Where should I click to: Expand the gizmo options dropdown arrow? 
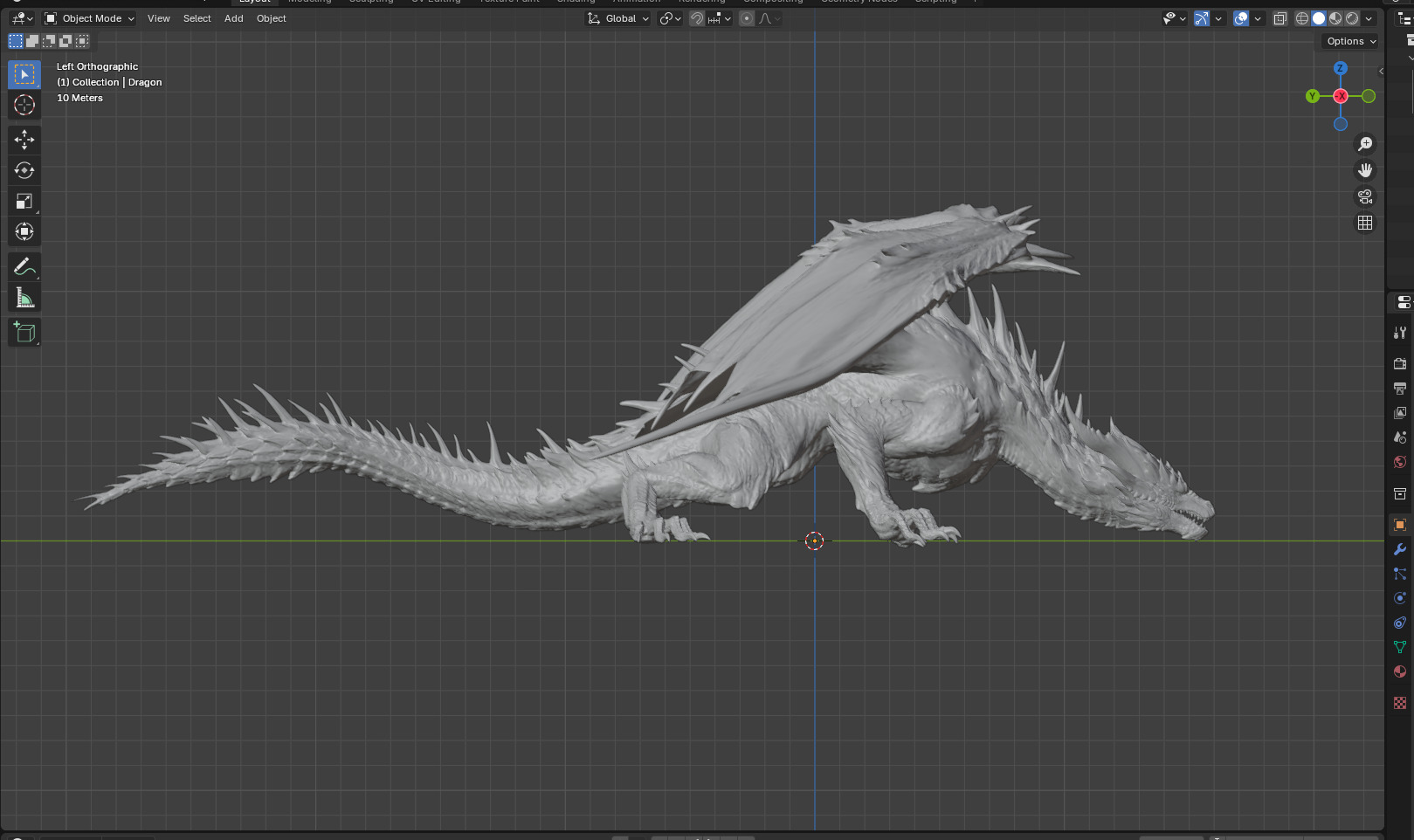pos(1218,18)
